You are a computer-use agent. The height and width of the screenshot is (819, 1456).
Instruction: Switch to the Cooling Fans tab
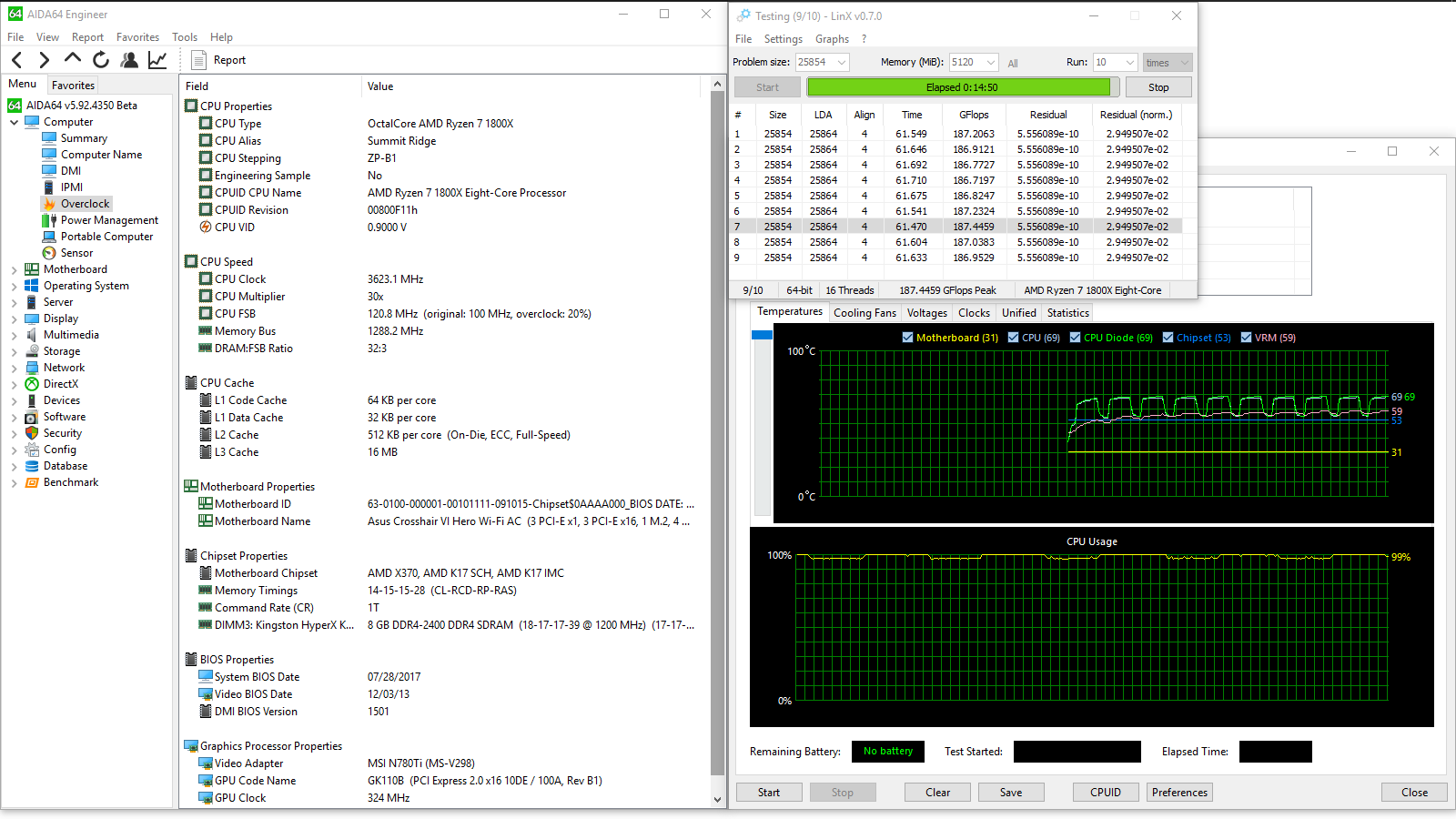864,313
